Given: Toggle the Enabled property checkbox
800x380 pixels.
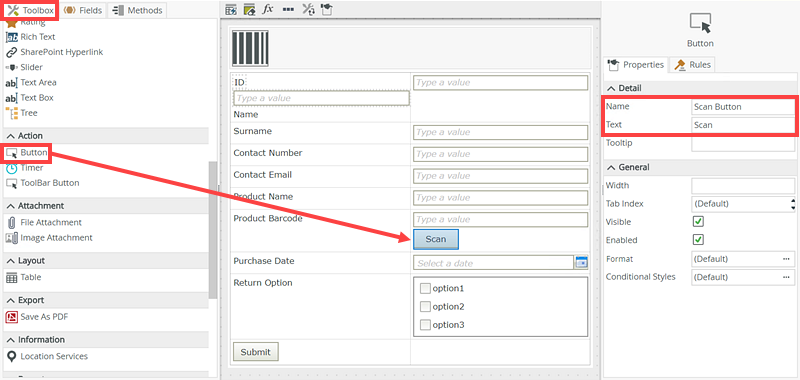Looking at the screenshot, I should (698, 240).
